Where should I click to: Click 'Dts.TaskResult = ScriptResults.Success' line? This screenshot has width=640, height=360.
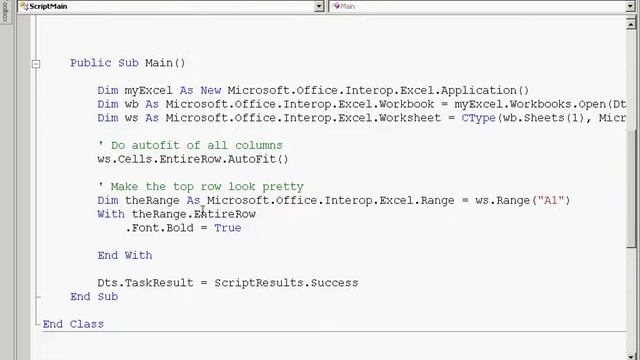(228, 282)
